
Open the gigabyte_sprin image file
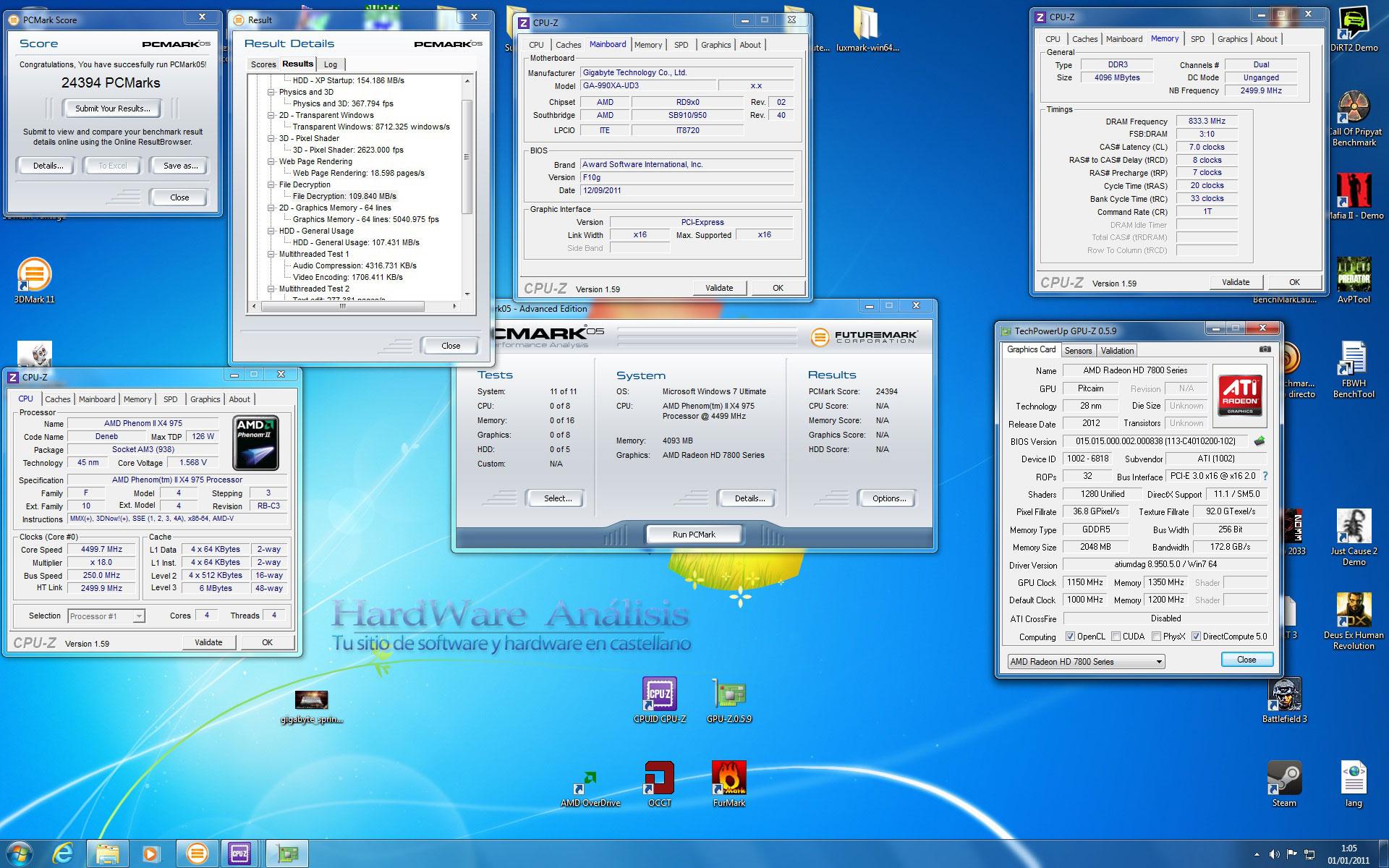coord(312,707)
